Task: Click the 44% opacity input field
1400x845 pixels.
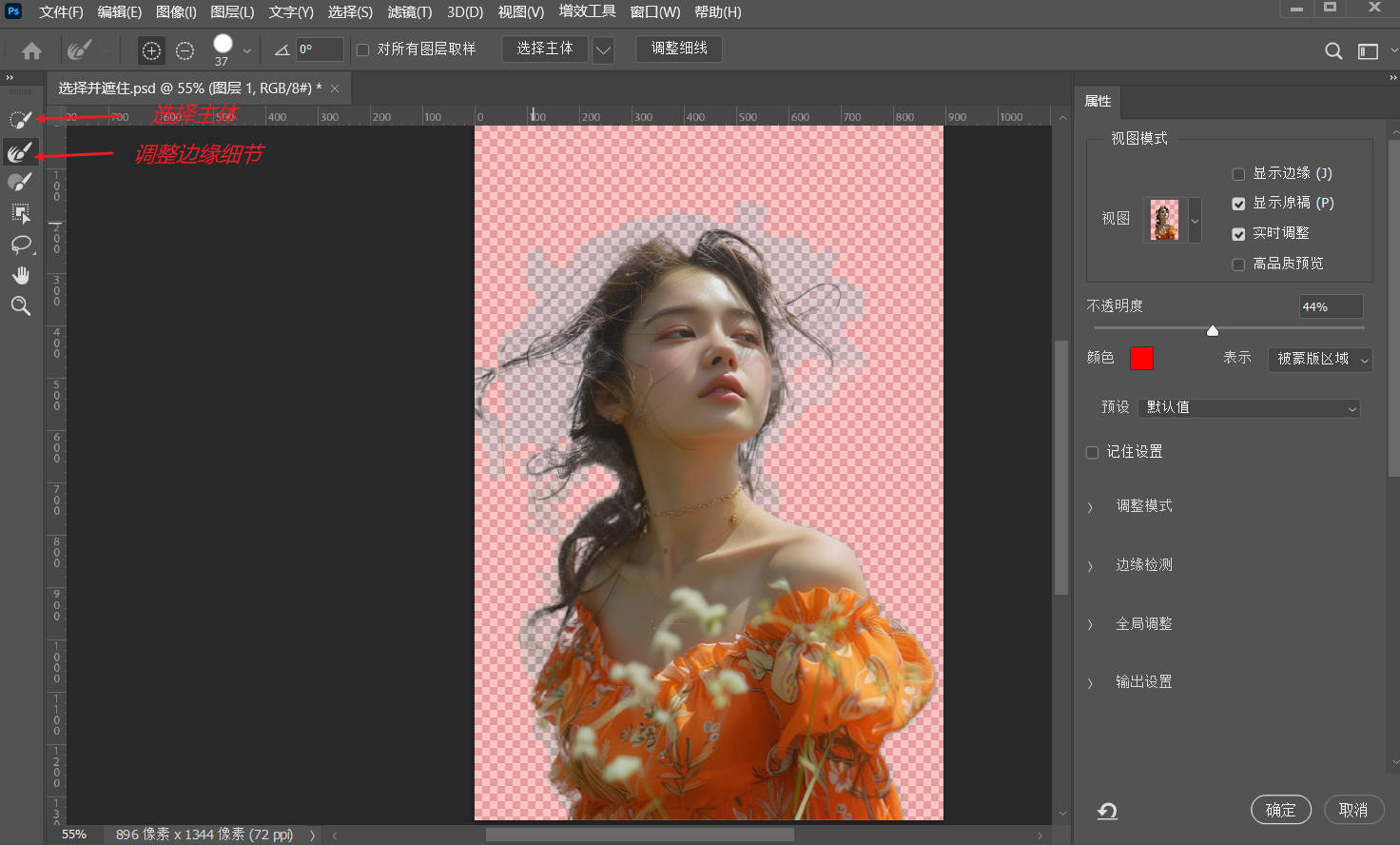Action: click(x=1331, y=306)
